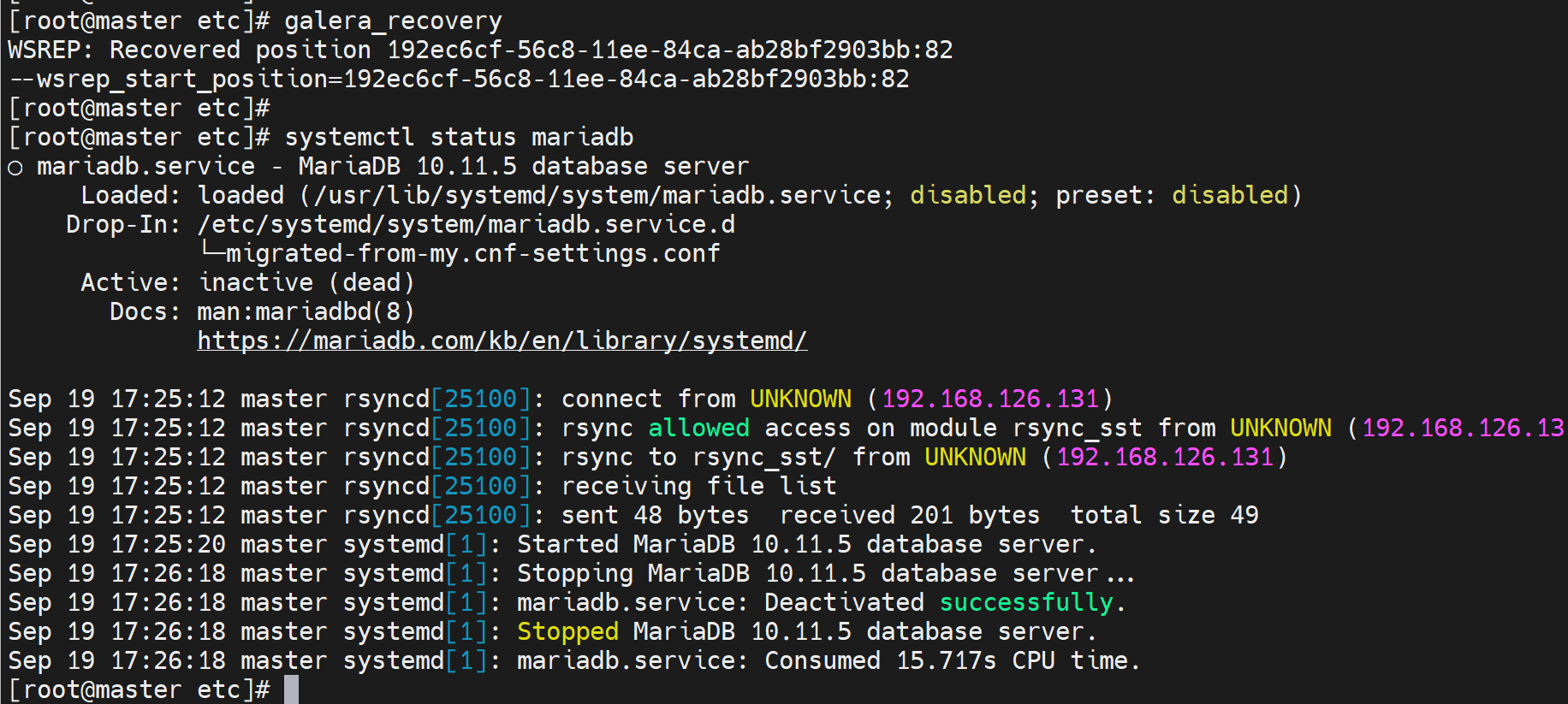Click the yellow "disabled" value after "preset:"
Viewport: 1568px width, 704px height.
[x=1229, y=195]
